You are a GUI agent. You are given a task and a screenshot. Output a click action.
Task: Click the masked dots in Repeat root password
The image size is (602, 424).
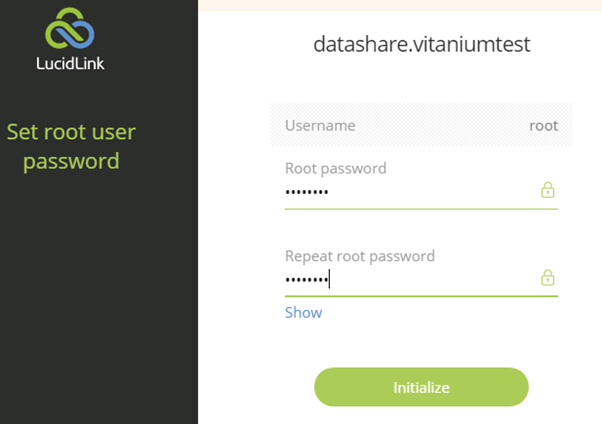(307, 279)
